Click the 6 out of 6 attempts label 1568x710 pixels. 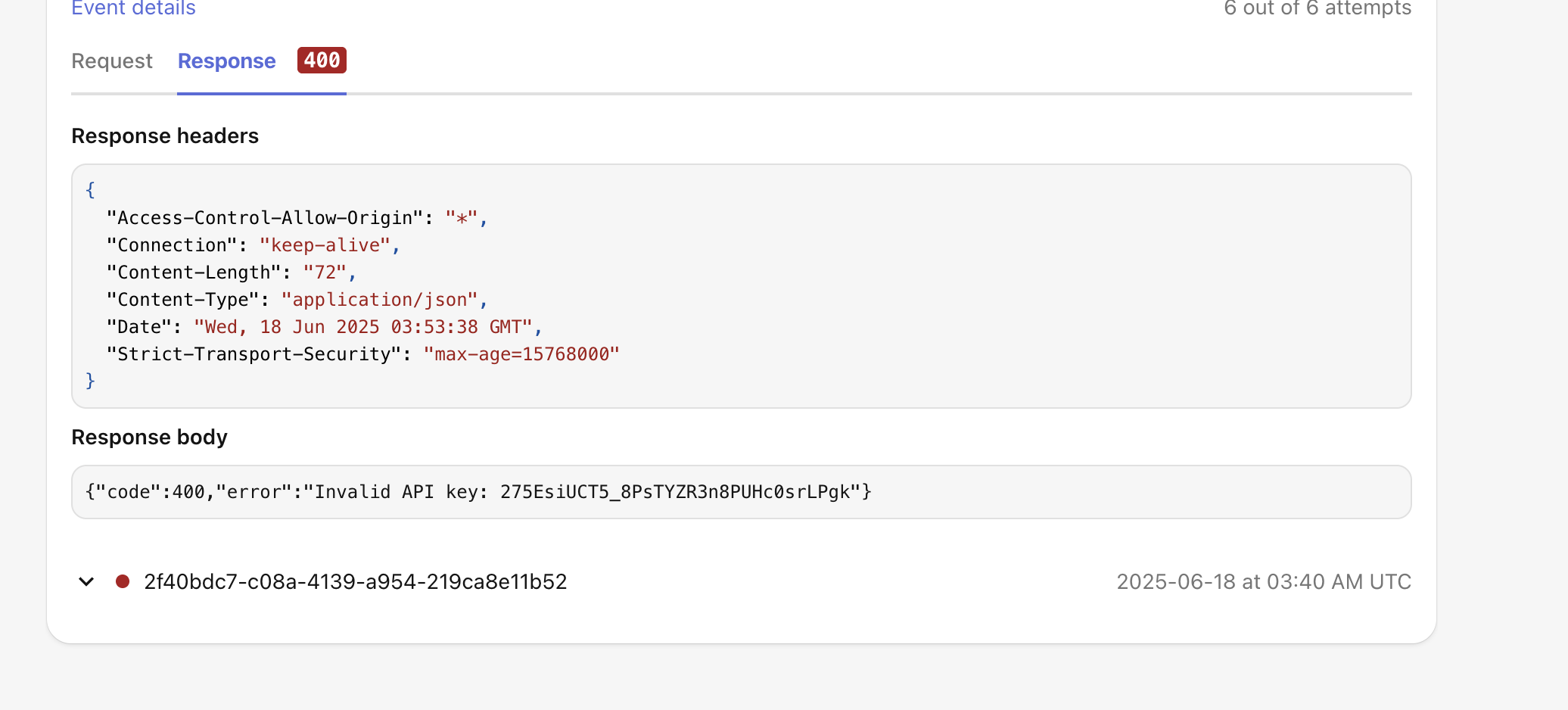[x=1318, y=9]
